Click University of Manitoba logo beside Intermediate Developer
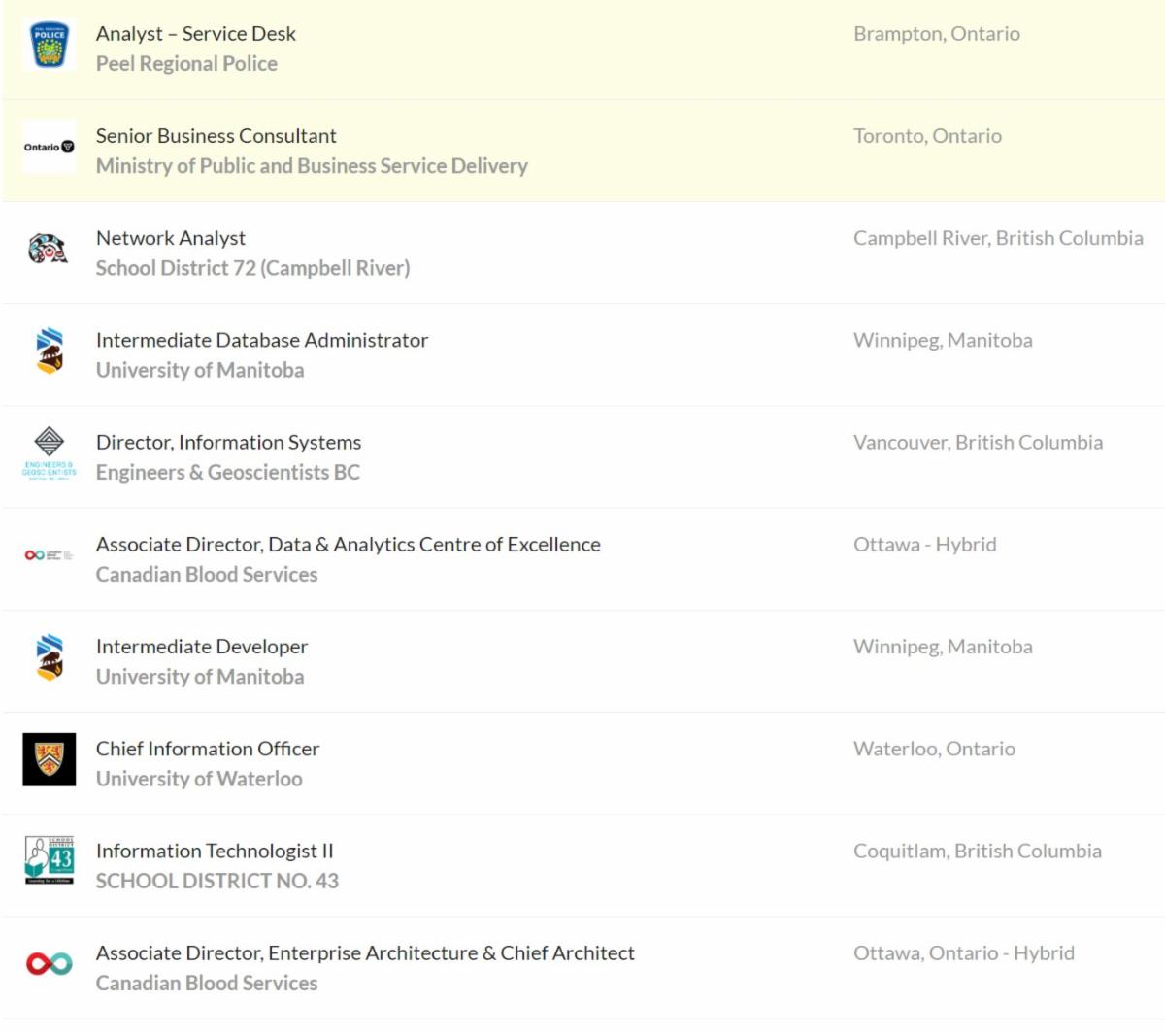This screenshot has width=1165, height=1036. point(49,657)
